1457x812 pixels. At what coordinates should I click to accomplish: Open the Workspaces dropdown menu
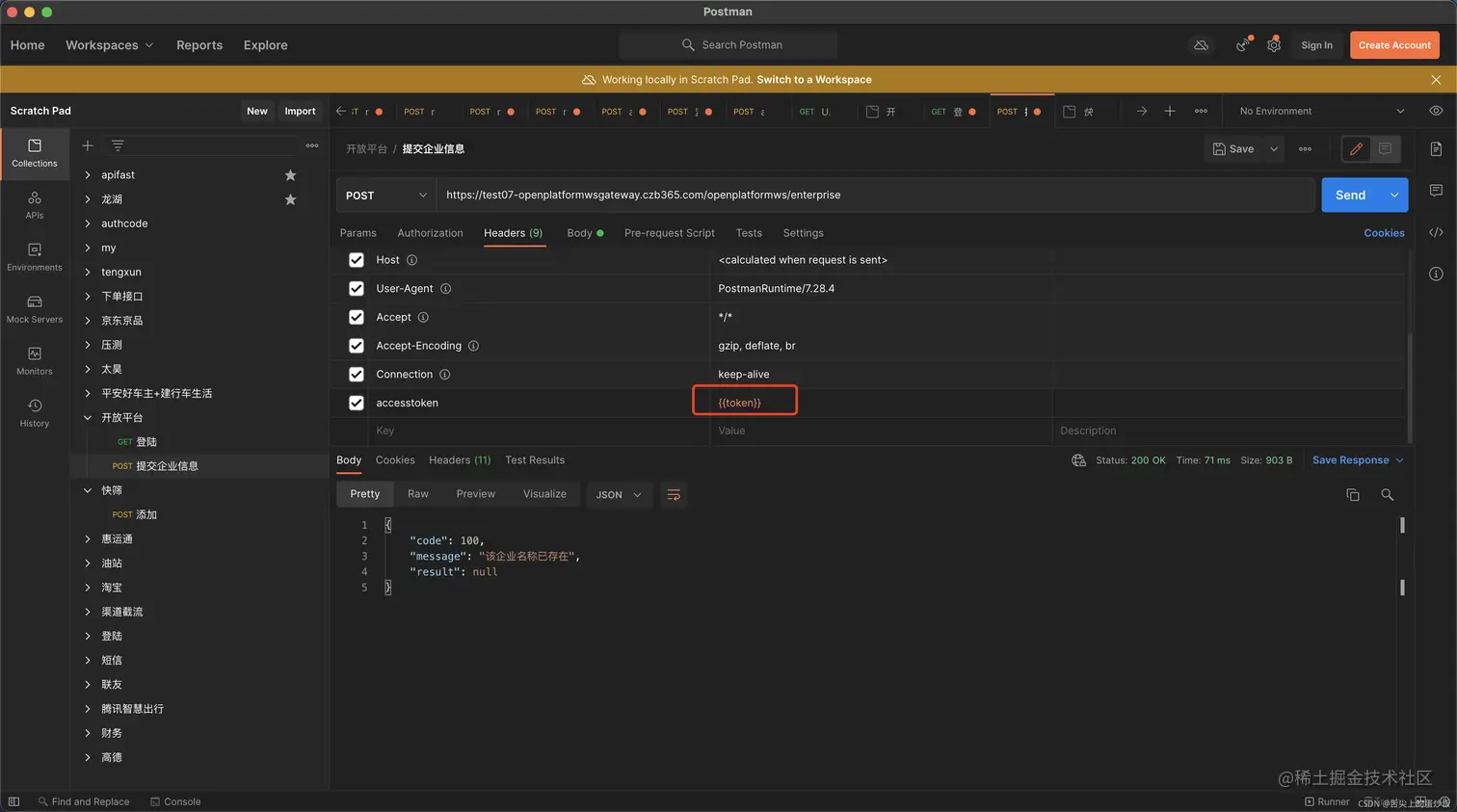tap(109, 45)
